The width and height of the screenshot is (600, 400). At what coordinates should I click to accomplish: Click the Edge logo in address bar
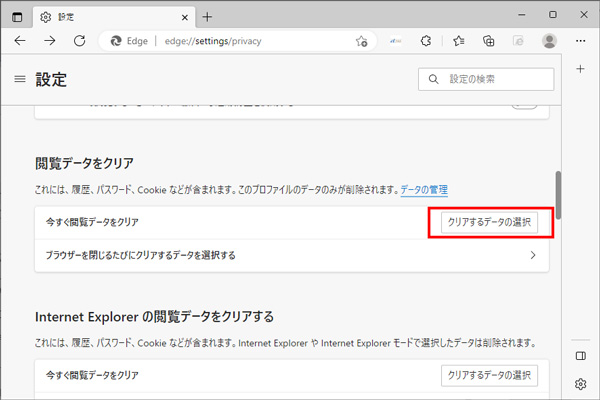point(116,41)
